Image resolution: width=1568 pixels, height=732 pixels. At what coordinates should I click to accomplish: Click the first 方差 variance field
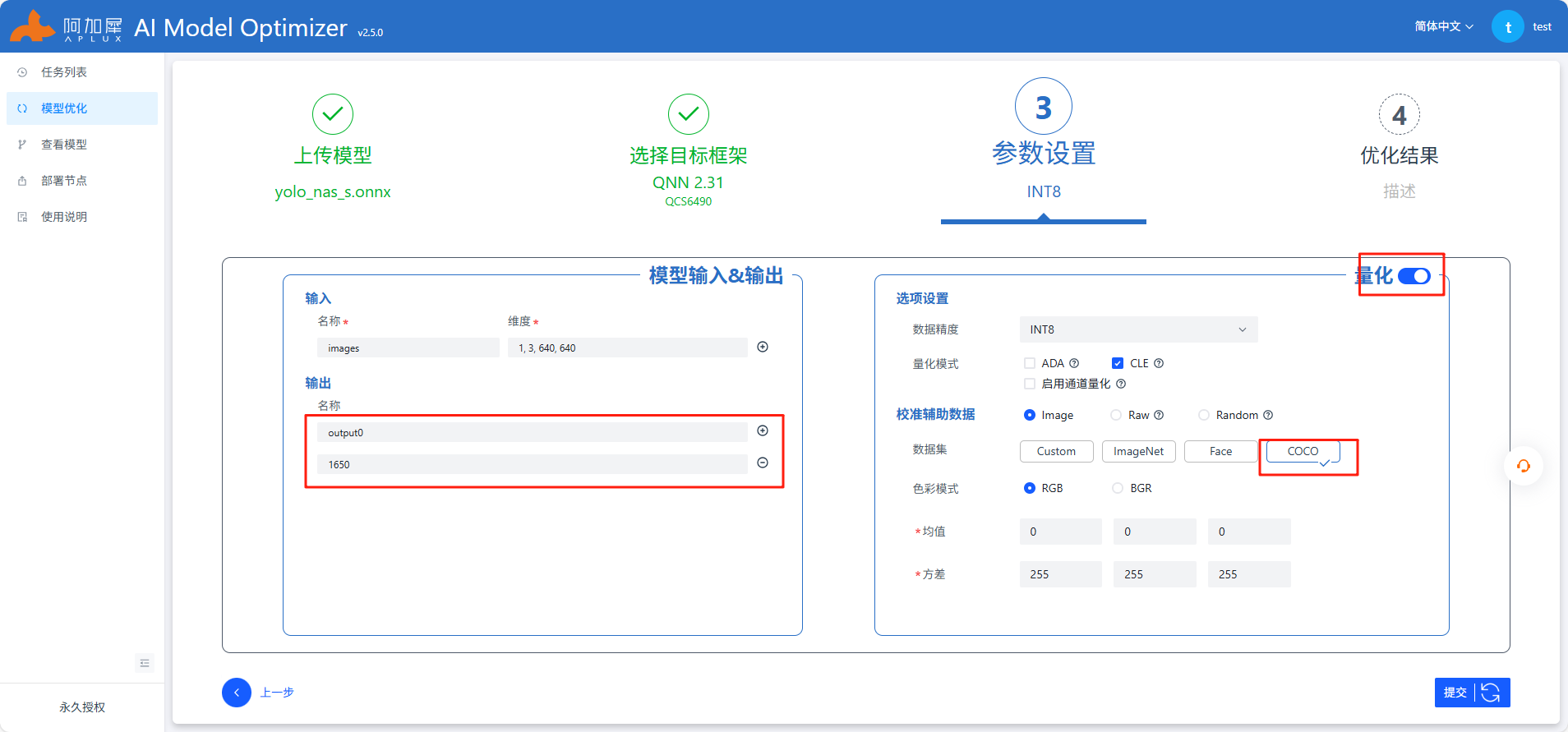coord(1061,574)
